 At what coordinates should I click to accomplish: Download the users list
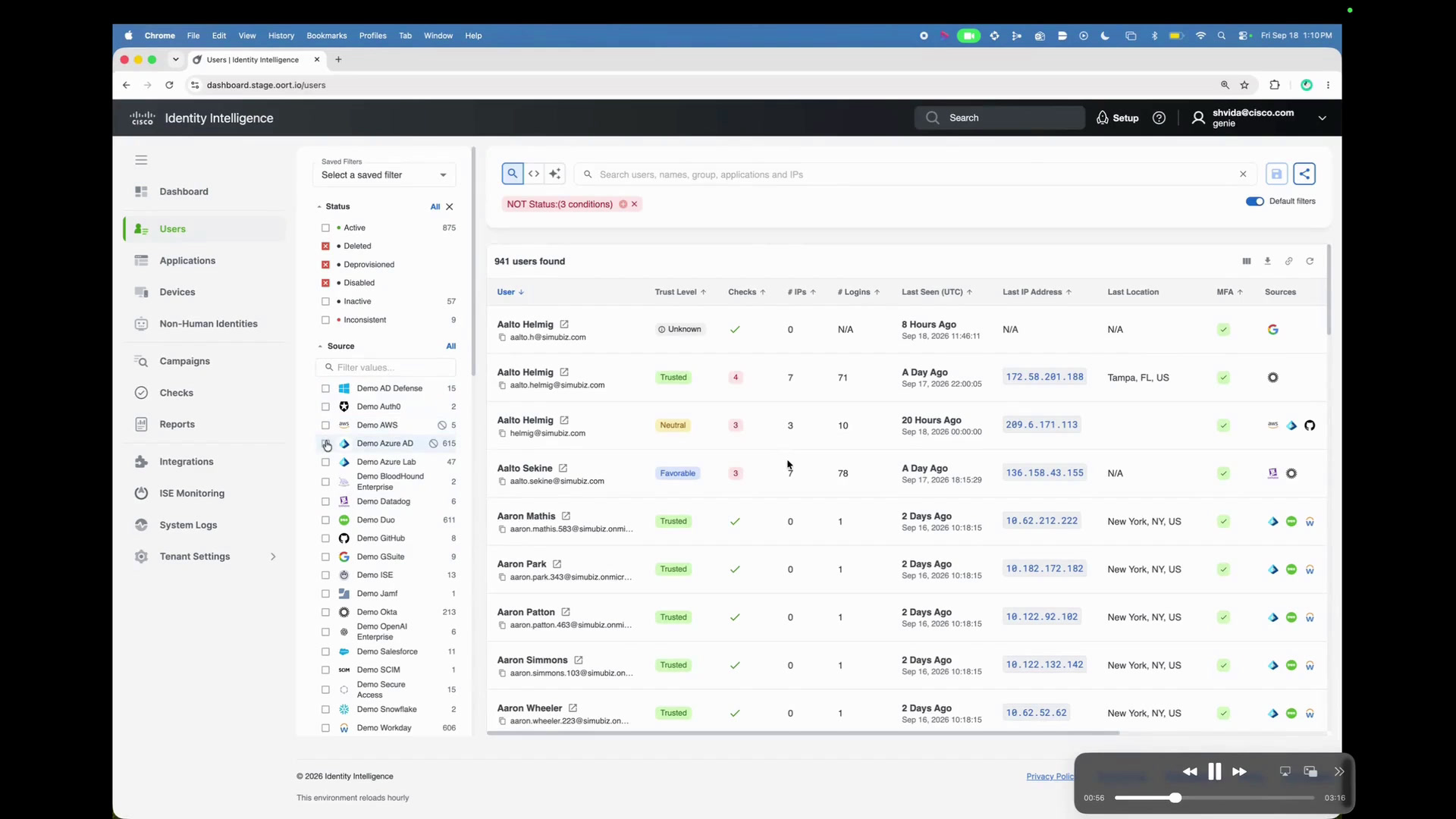coord(1267,261)
